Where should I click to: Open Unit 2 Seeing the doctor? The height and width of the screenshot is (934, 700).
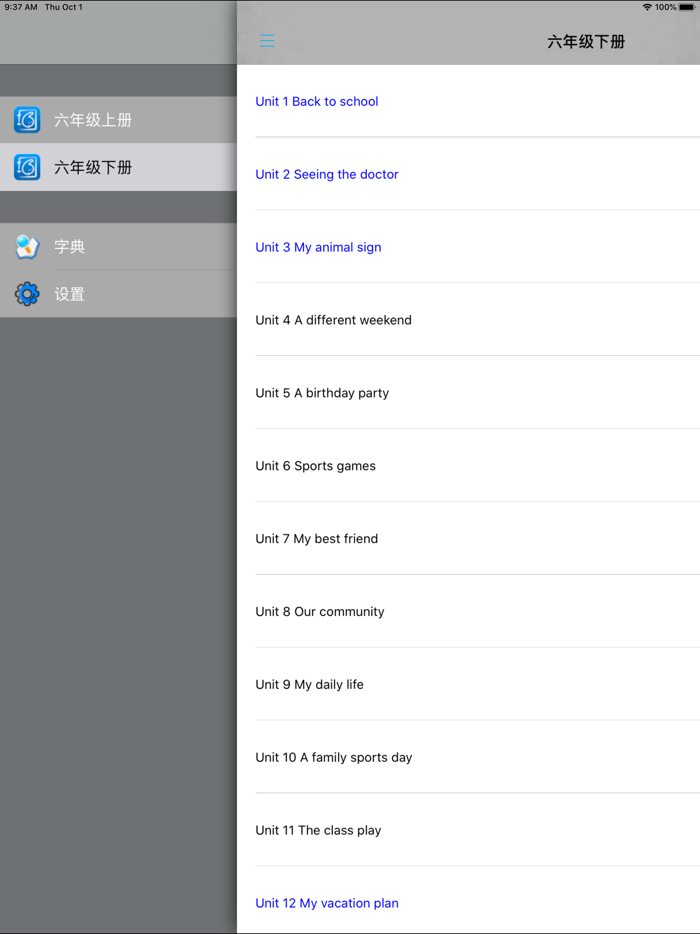pyautogui.click(x=468, y=174)
